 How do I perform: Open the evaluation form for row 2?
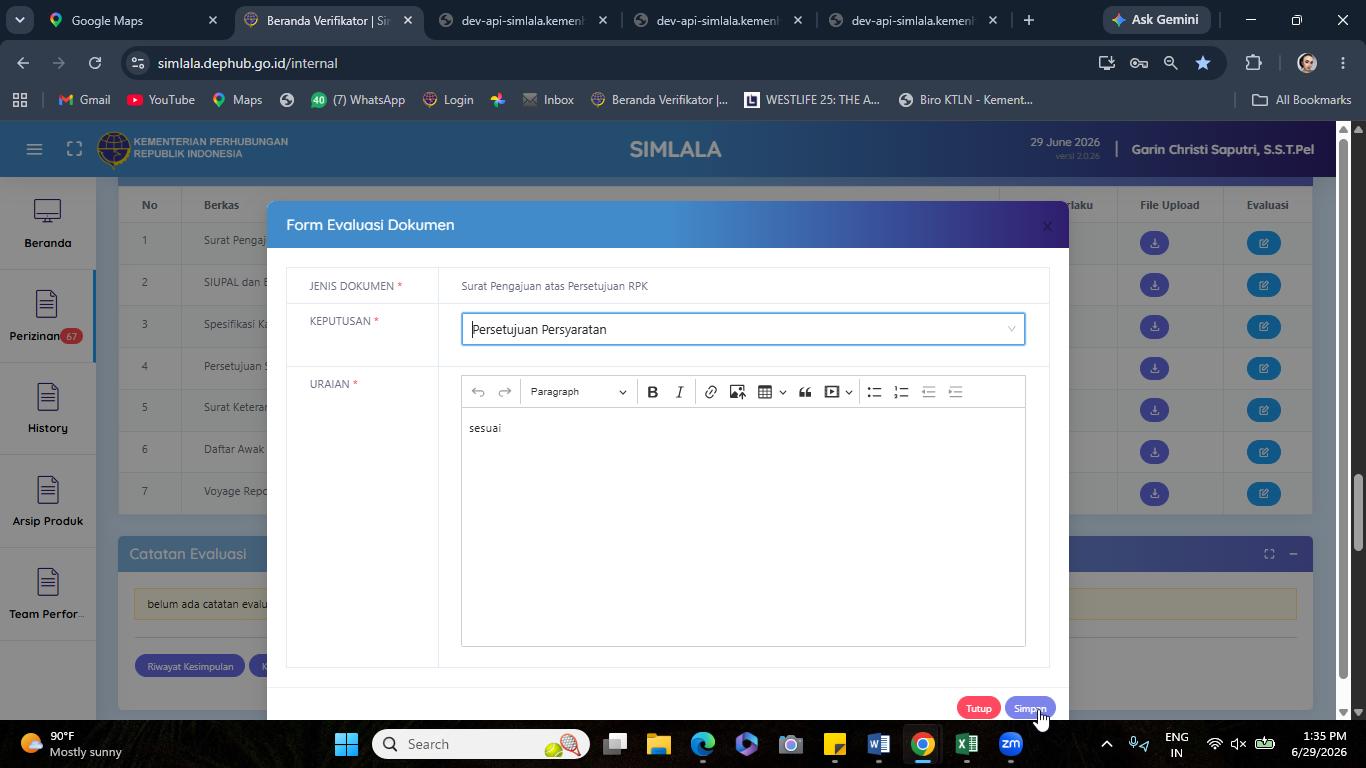(x=1264, y=285)
